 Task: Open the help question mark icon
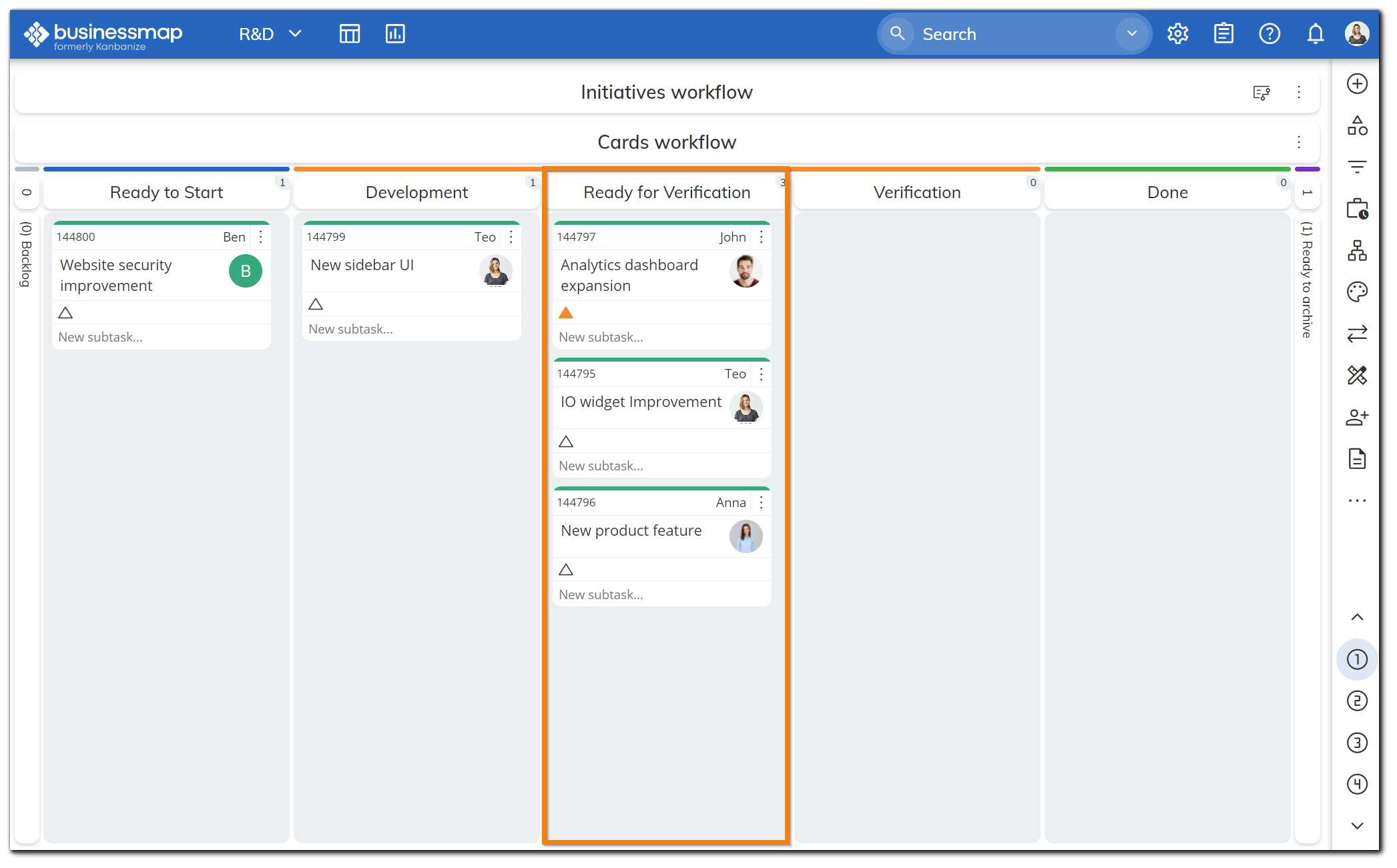[x=1269, y=33]
